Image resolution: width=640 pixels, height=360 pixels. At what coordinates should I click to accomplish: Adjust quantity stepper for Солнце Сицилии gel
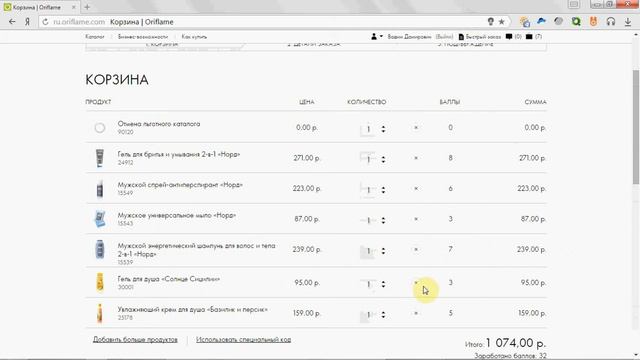pos(383,284)
